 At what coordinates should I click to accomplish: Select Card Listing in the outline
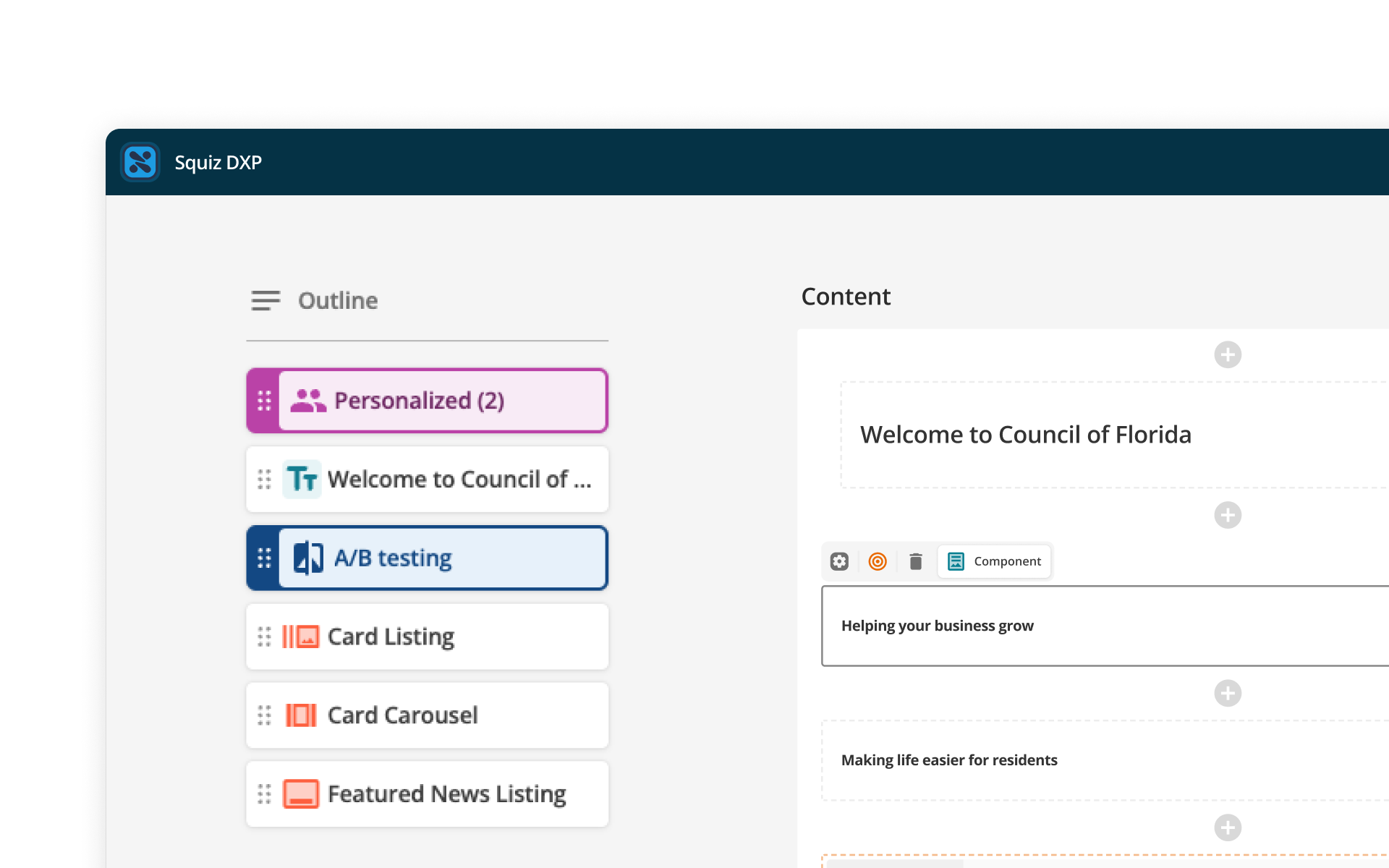click(427, 637)
